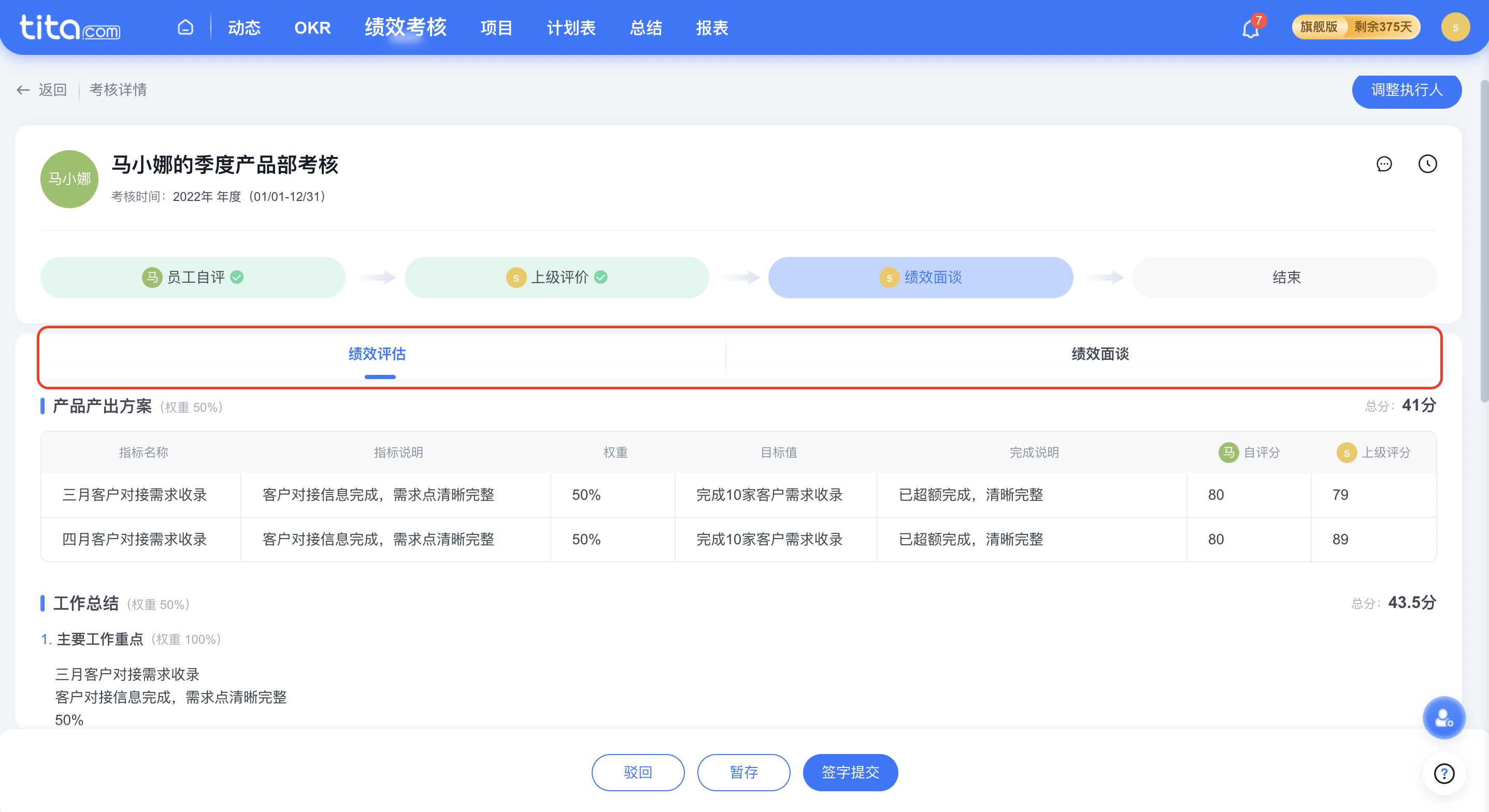Select 上级评价 stage step

click(556, 278)
